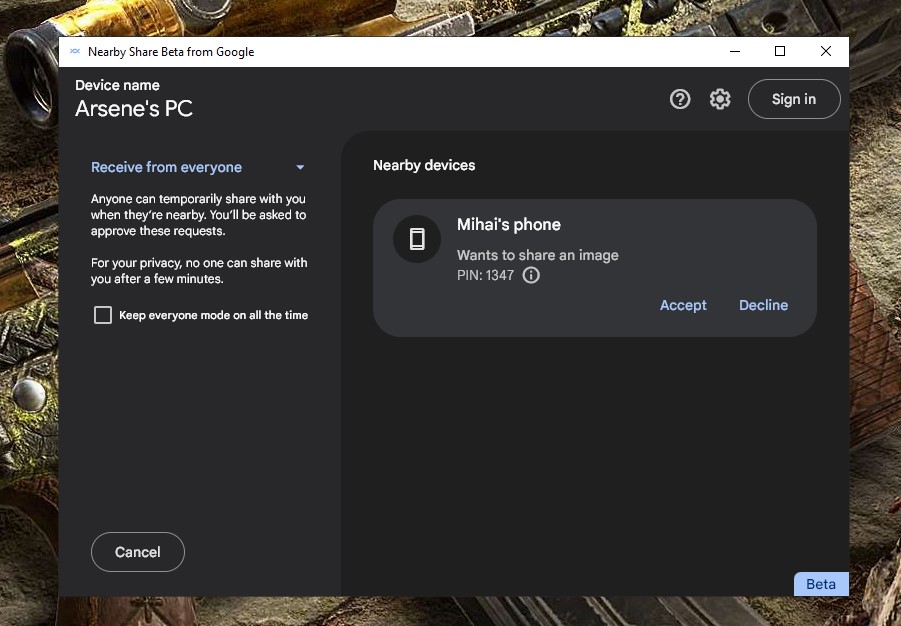
Task: Click the Wants to share an image text
Action: coord(537,255)
